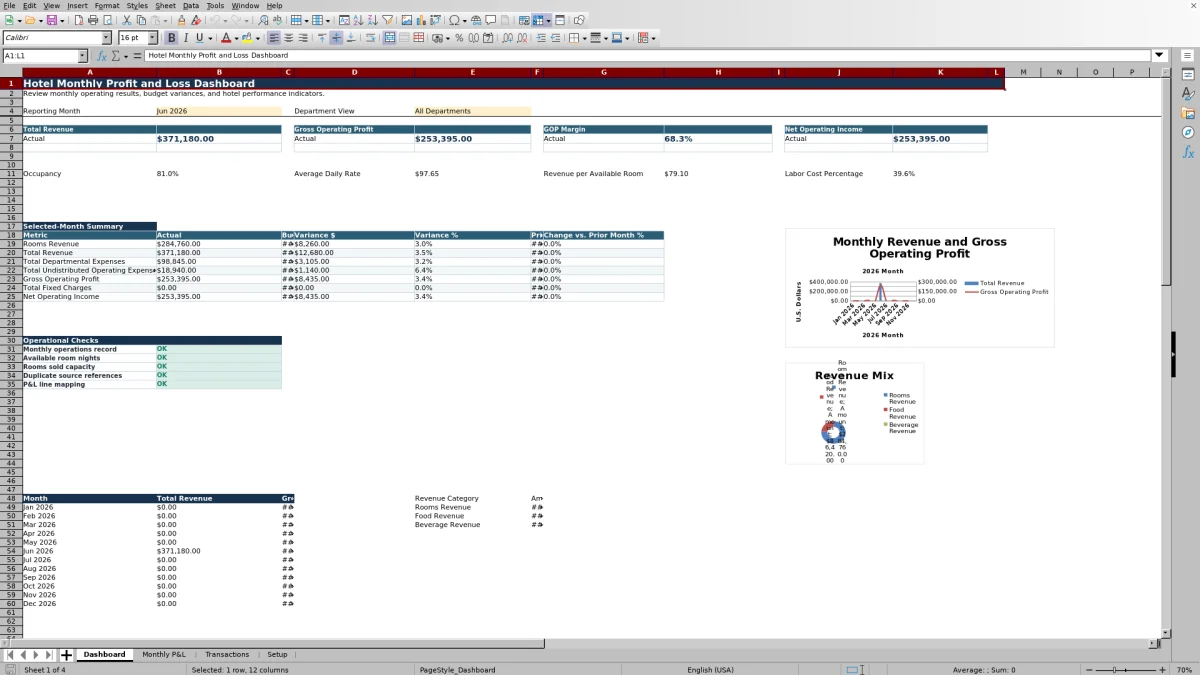Open the Borders dropdown arrow
This screenshot has height=675, width=1200.
tap(584, 38)
